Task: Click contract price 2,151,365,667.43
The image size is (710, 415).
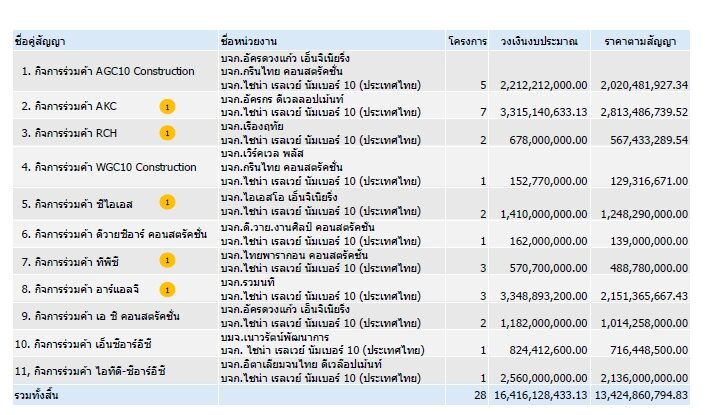Action: click(644, 296)
